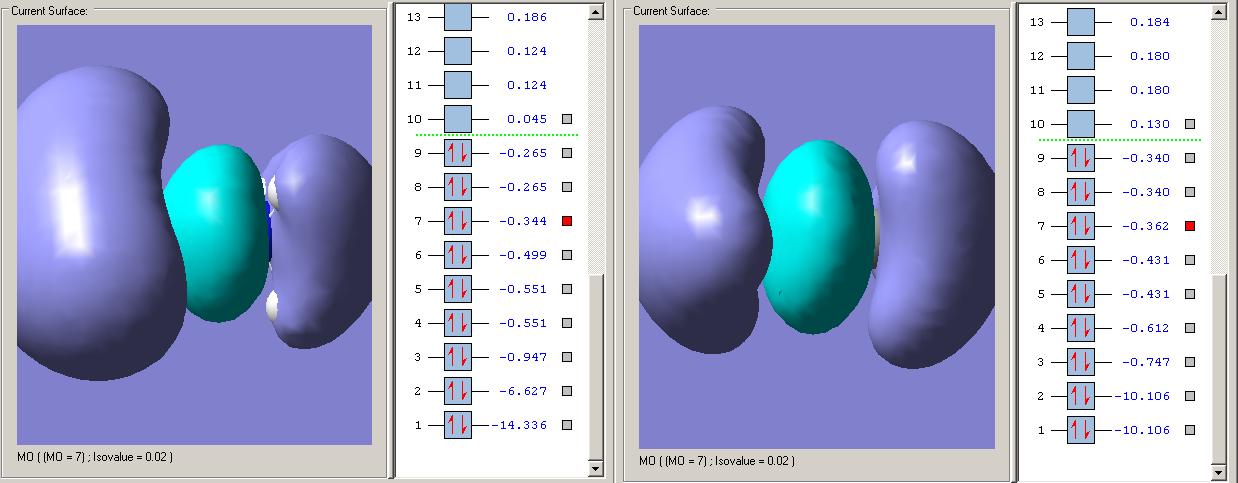Select left panel orbital 7 box, energy -0.344
Viewport: 1238px width, 483px height.
click(457, 221)
